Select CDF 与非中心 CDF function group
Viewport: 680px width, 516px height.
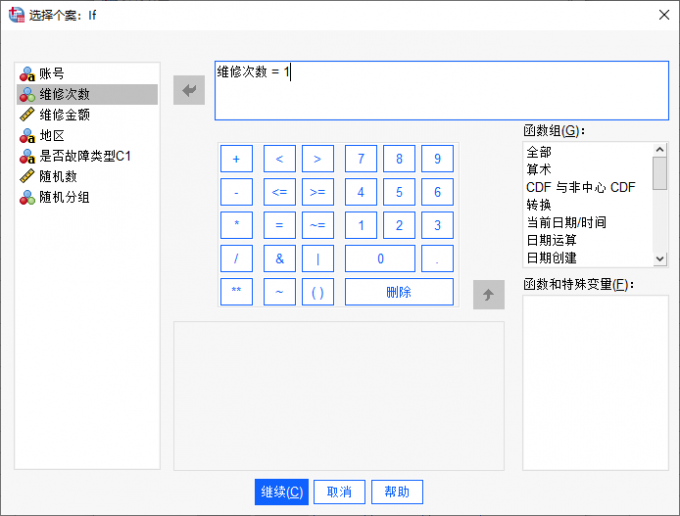[x=588, y=187]
